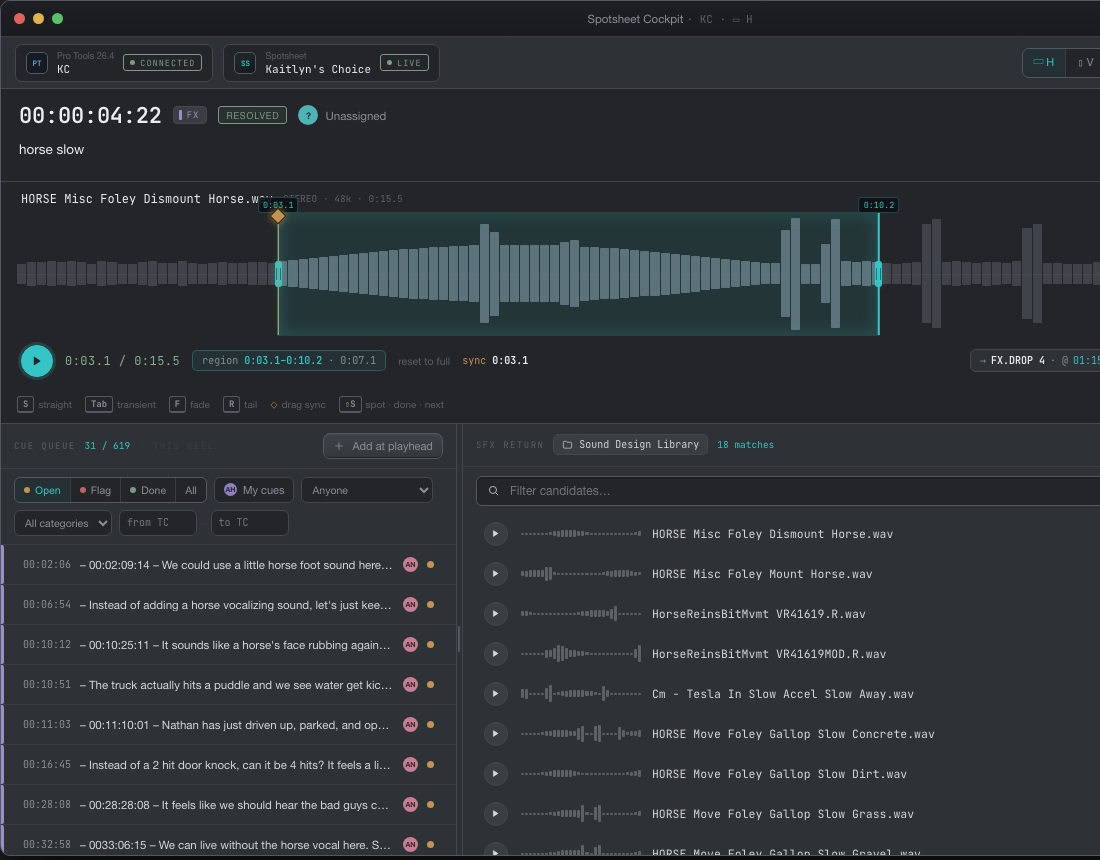Viewport: 1100px width, 860px height.
Task: Open cue 00:16:45 door knock 4 hits
Action: 229,765
